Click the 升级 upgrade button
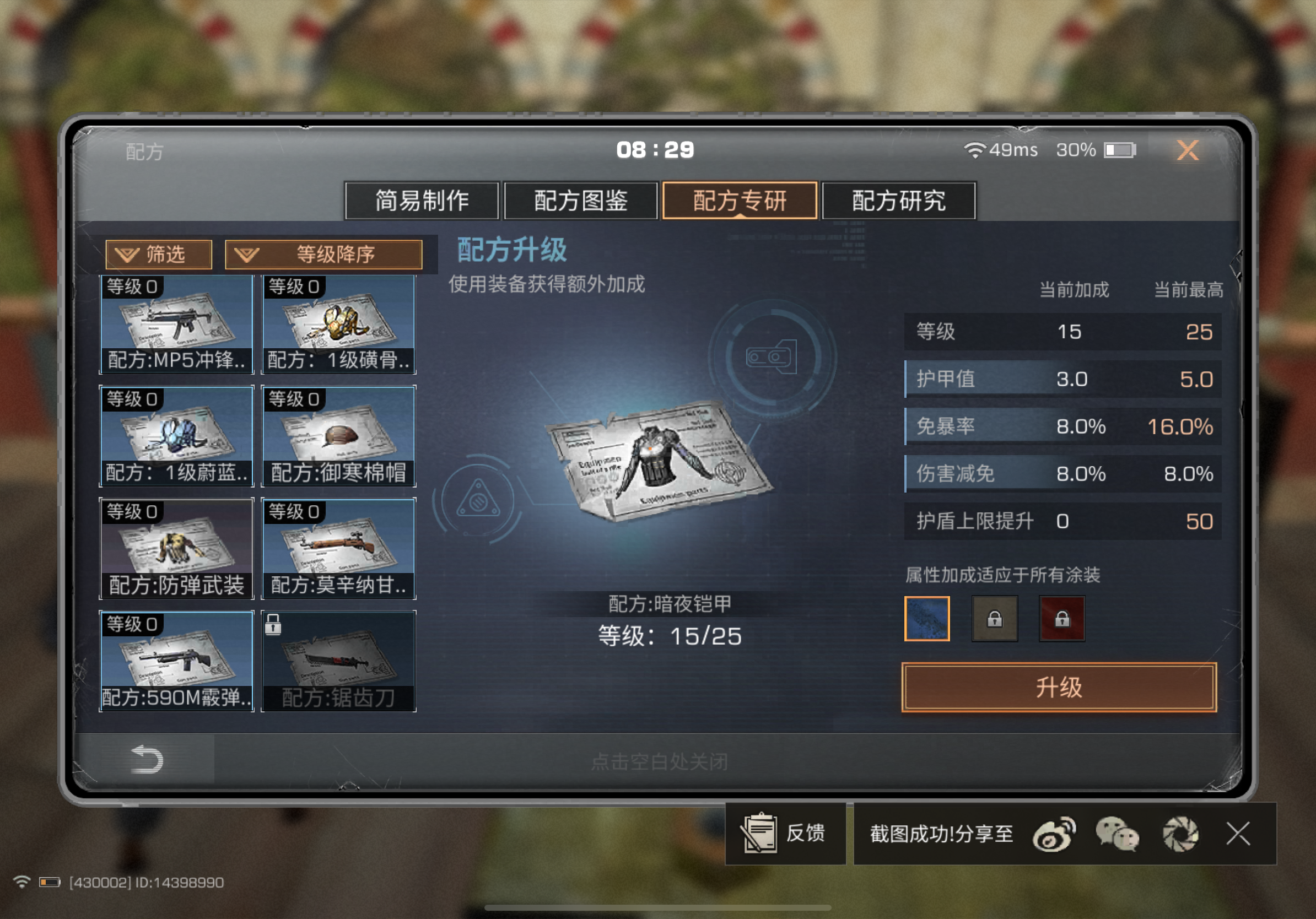 [x=1059, y=688]
